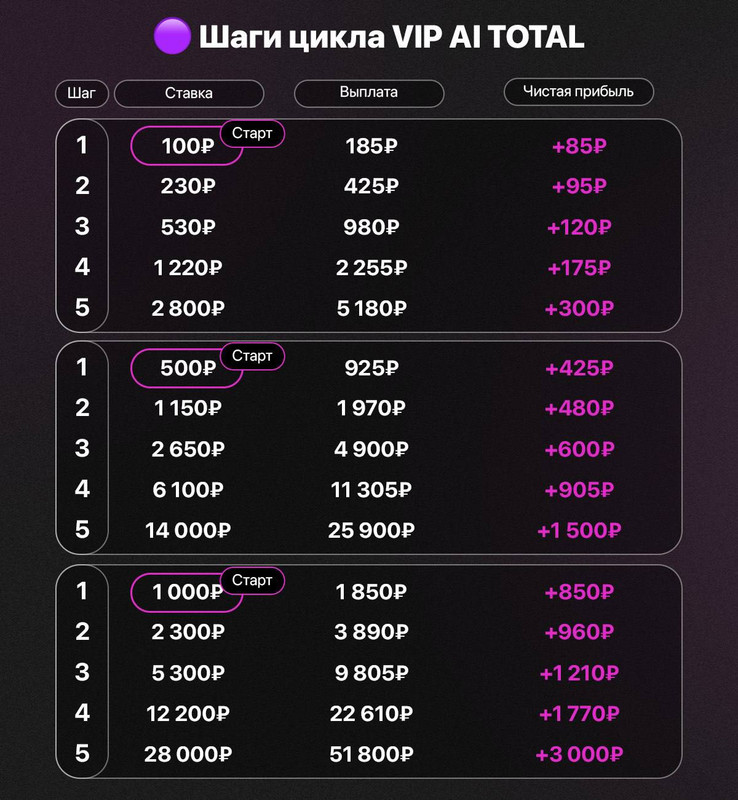Click the purple circle icon in title
The height and width of the screenshot is (800, 738).
(172, 36)
